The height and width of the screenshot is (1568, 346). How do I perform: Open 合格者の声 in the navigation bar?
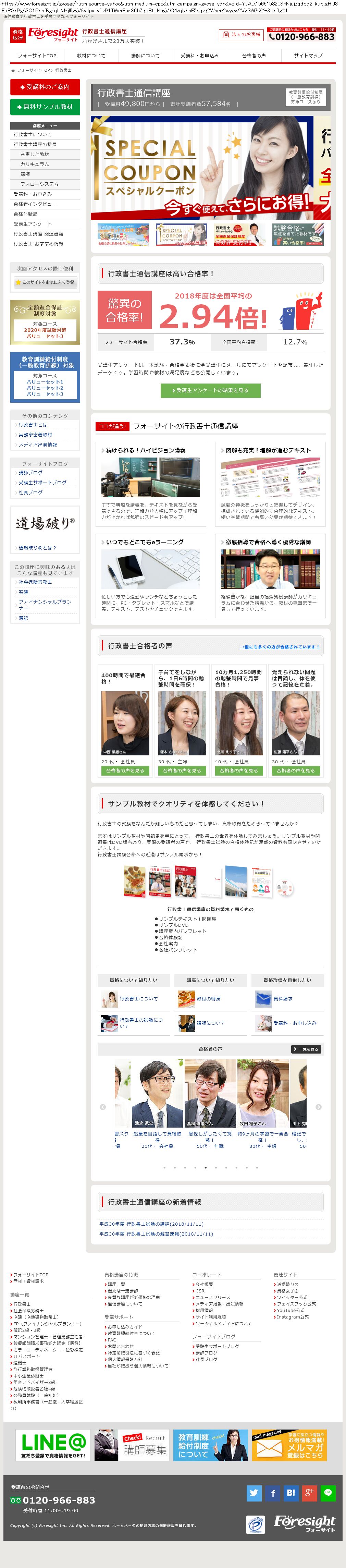[x=254, y=56]
